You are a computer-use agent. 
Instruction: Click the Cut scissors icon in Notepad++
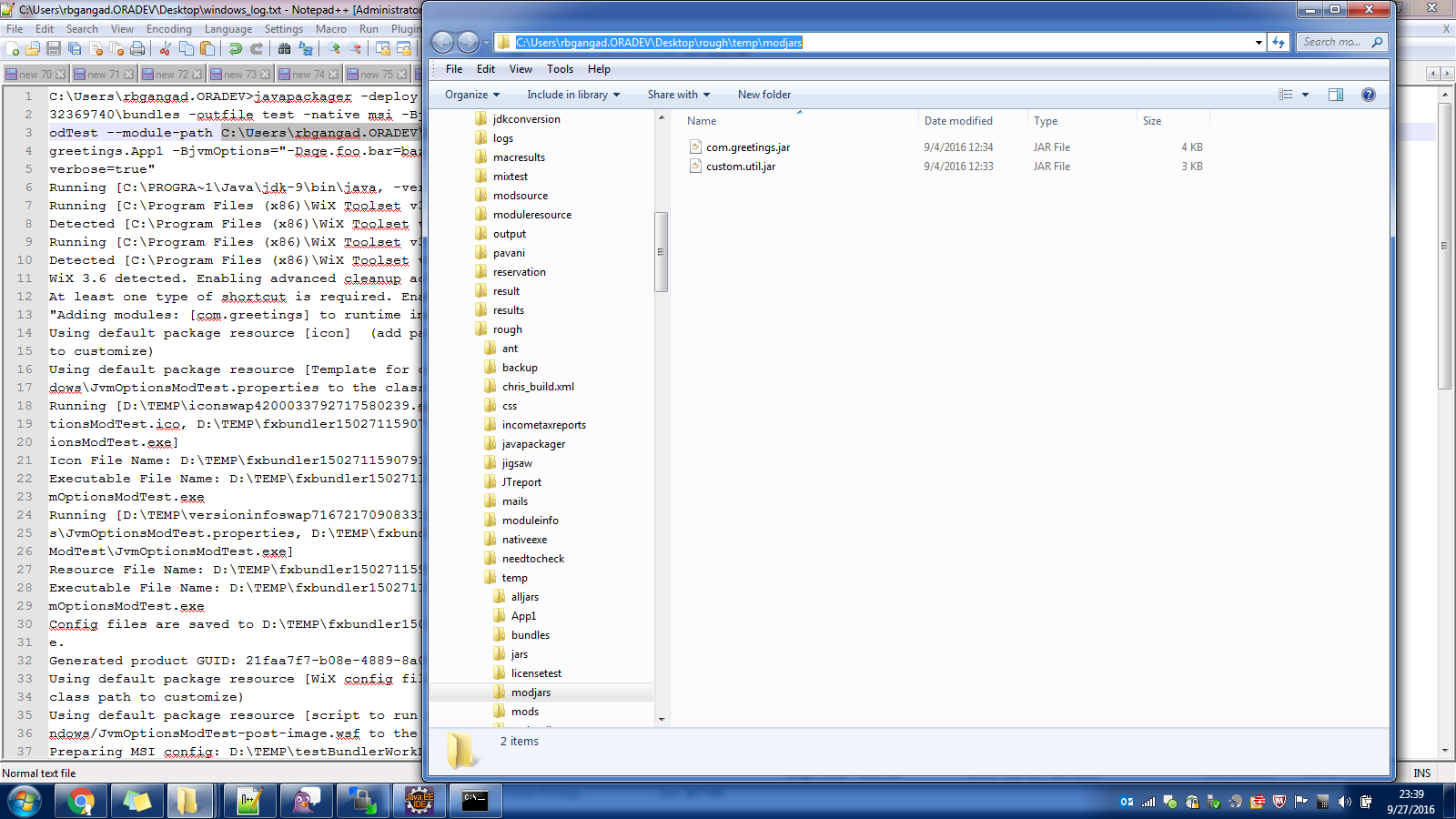tap(166, 48)
